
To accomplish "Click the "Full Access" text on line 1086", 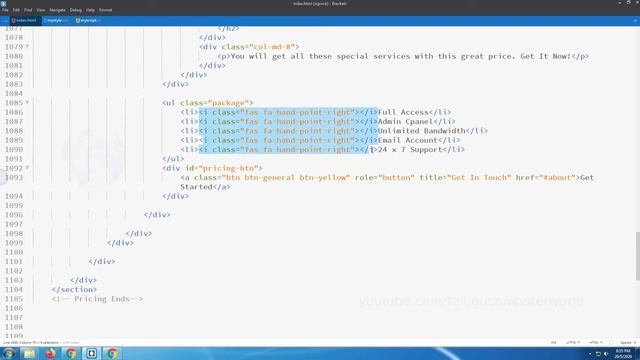I will click(x=403, y=112).
